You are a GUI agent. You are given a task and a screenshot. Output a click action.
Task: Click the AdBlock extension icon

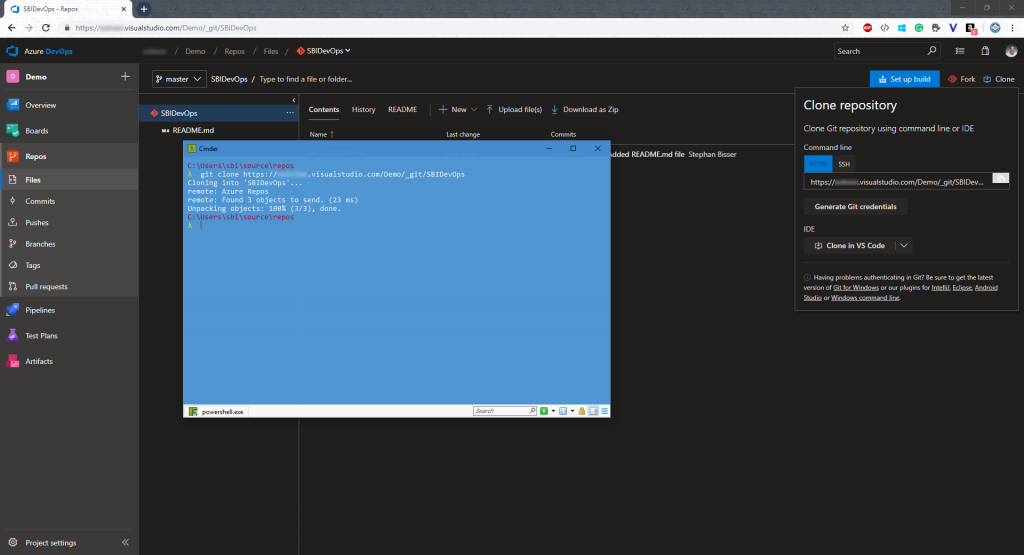coord(867,27)
